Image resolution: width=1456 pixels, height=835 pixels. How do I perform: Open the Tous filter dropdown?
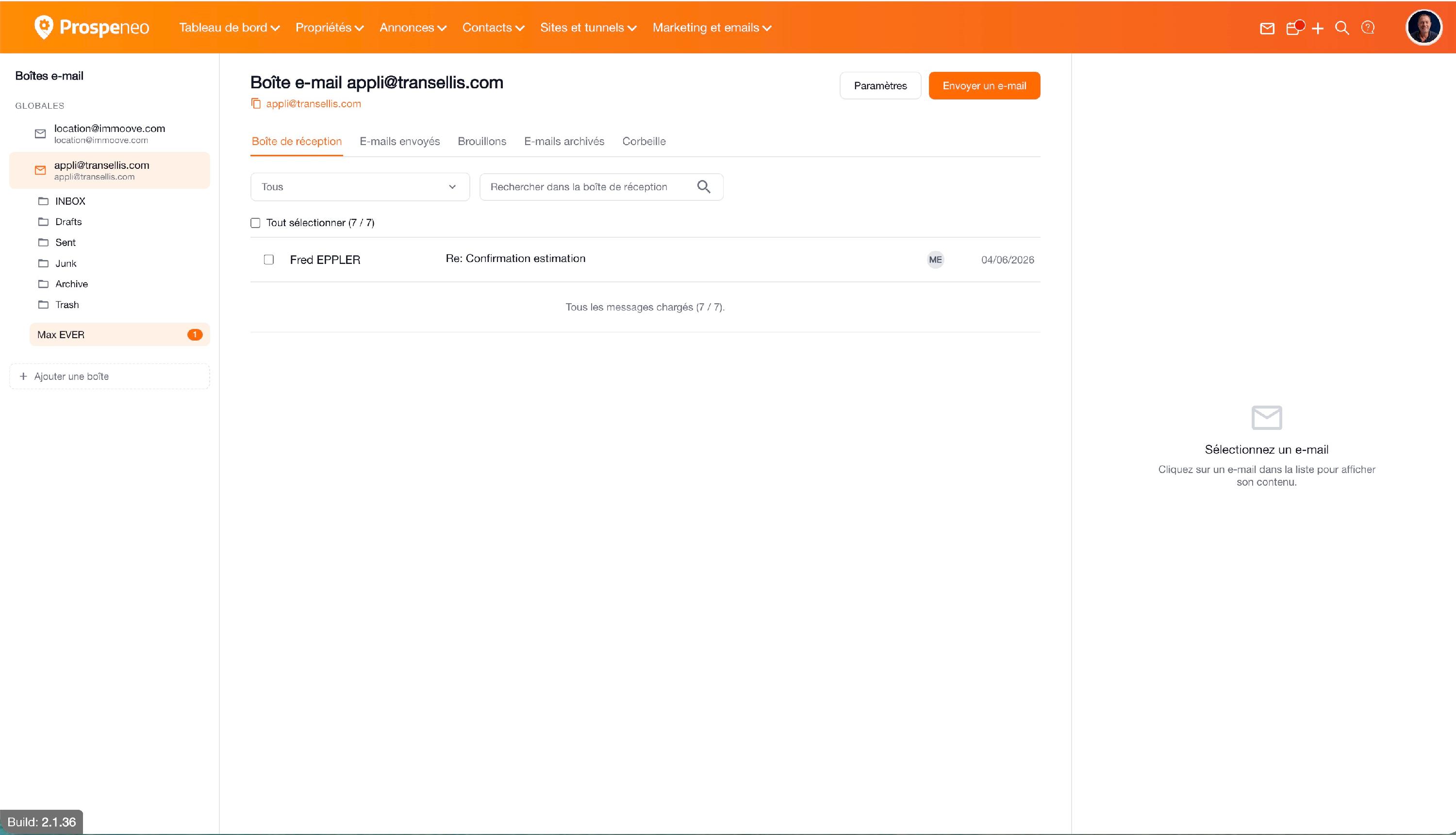[x=360, y=187]
